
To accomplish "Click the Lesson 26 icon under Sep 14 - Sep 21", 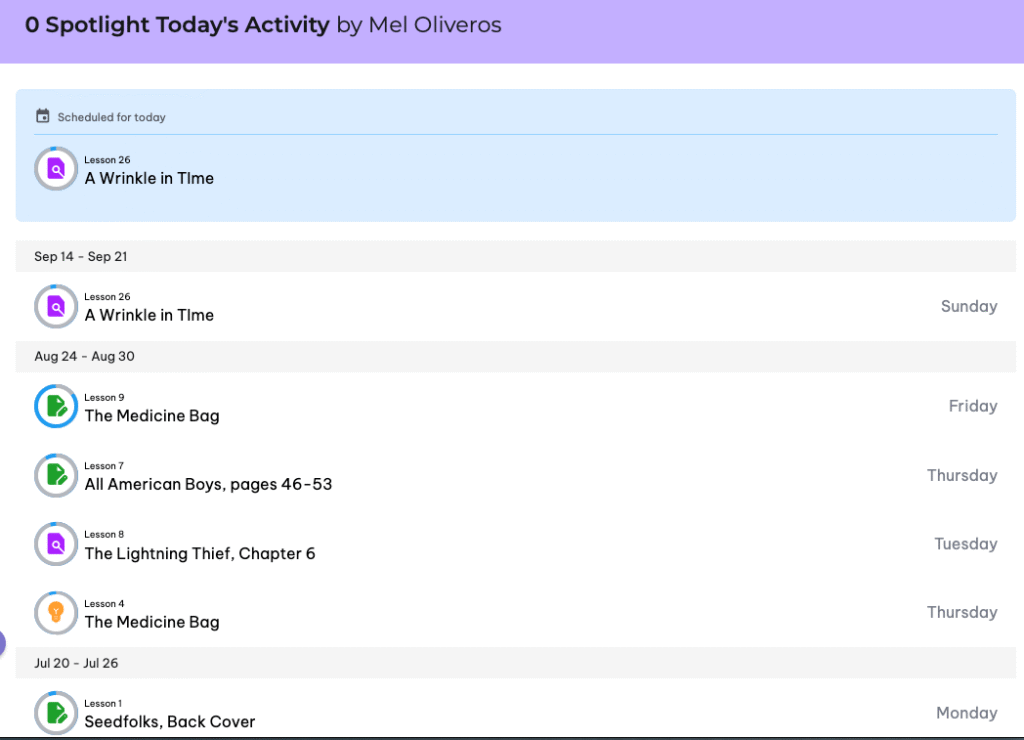I will [x=56, y=307].
